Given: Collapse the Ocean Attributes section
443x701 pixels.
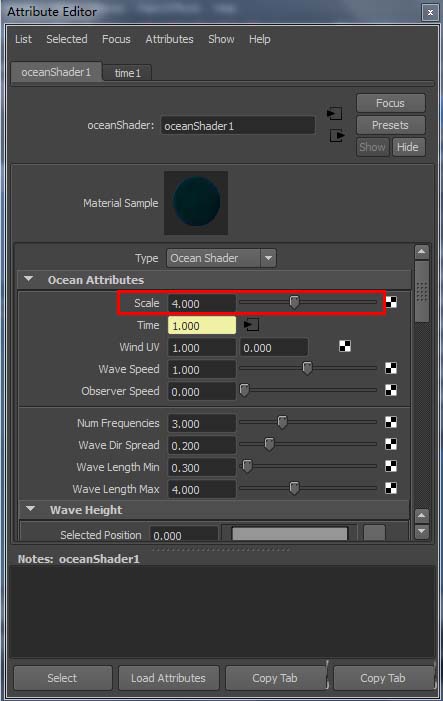Looking at the screenshot, I should 29,279.
